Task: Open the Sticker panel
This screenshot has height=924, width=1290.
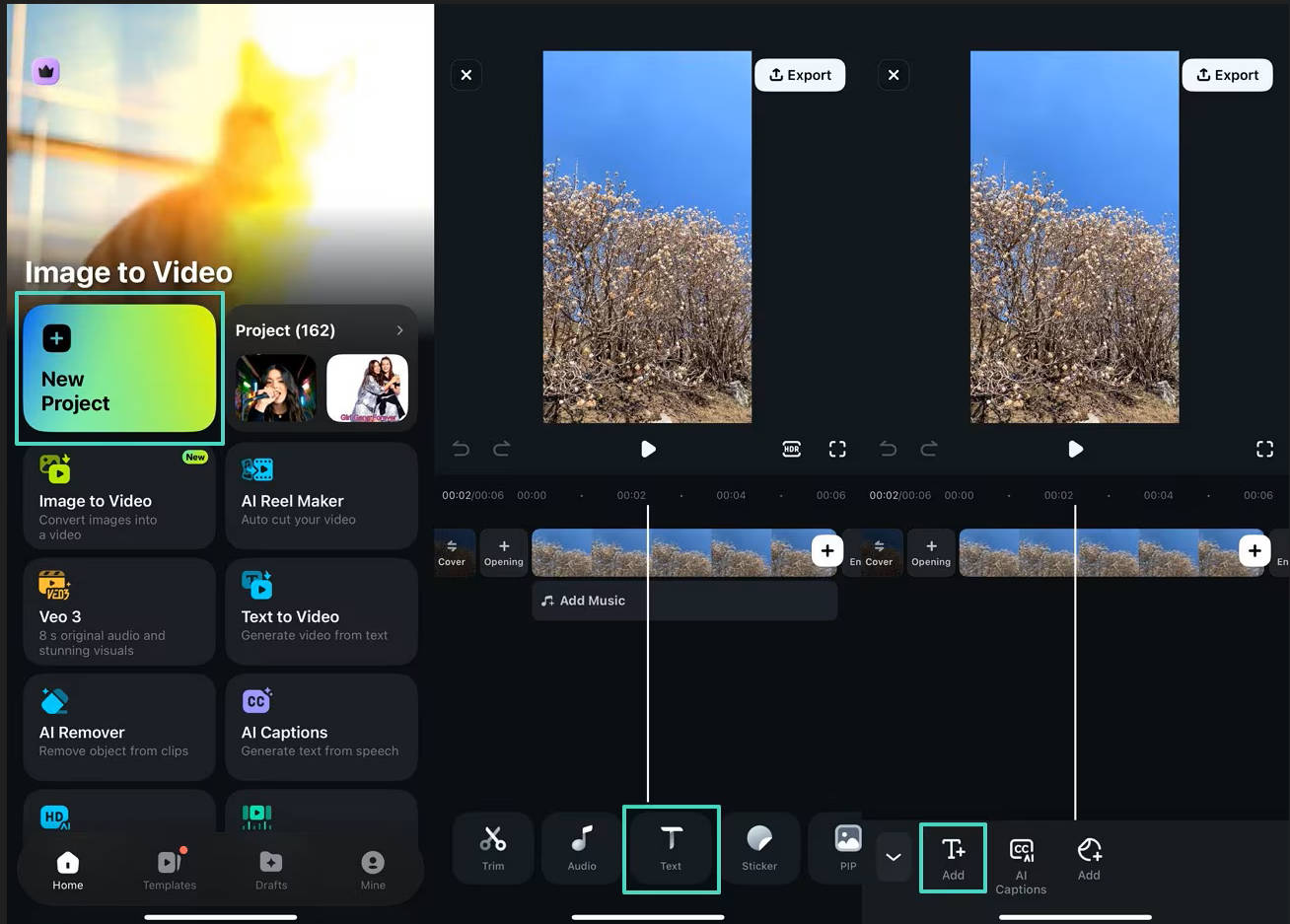Action: coord(759,848)
